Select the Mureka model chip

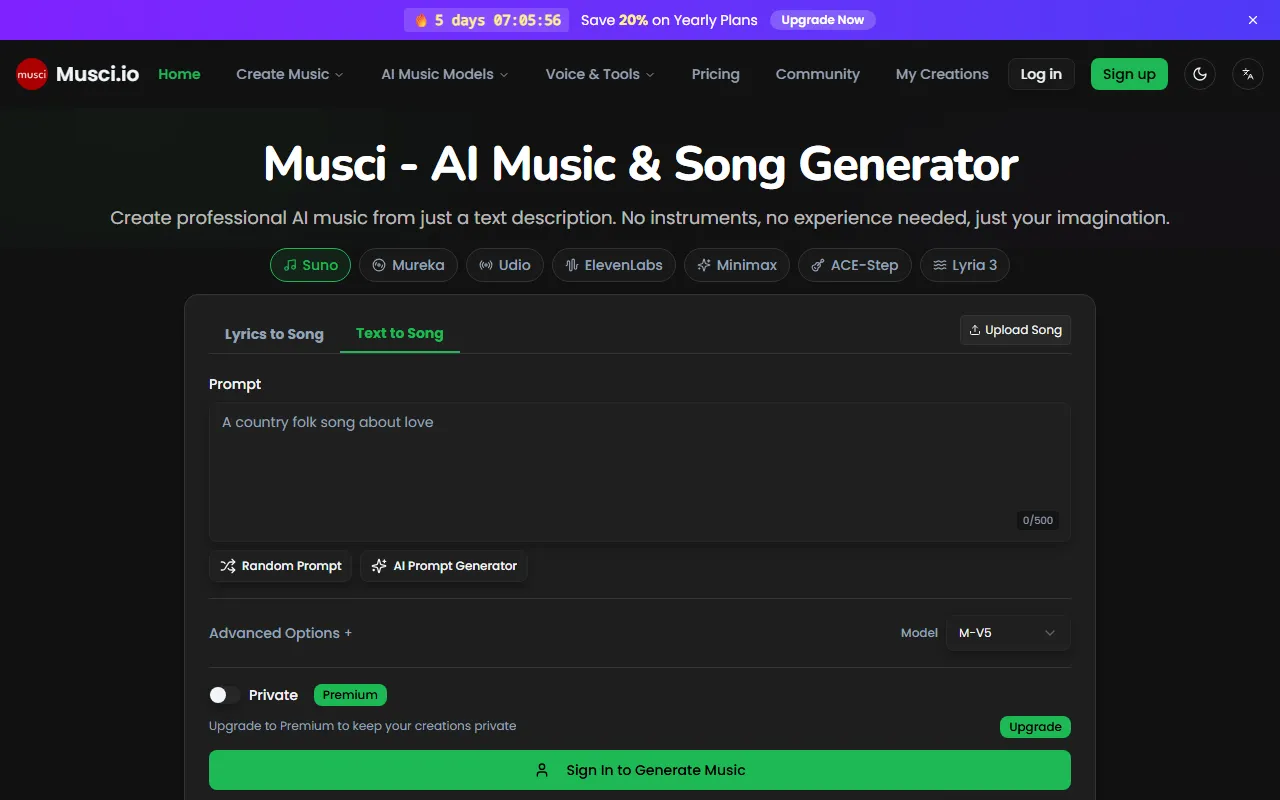click(x=408, y=265)
